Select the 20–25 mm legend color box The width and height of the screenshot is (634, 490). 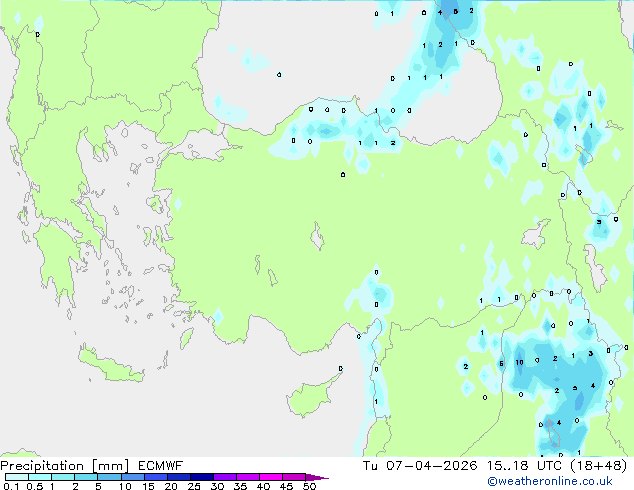178,477
